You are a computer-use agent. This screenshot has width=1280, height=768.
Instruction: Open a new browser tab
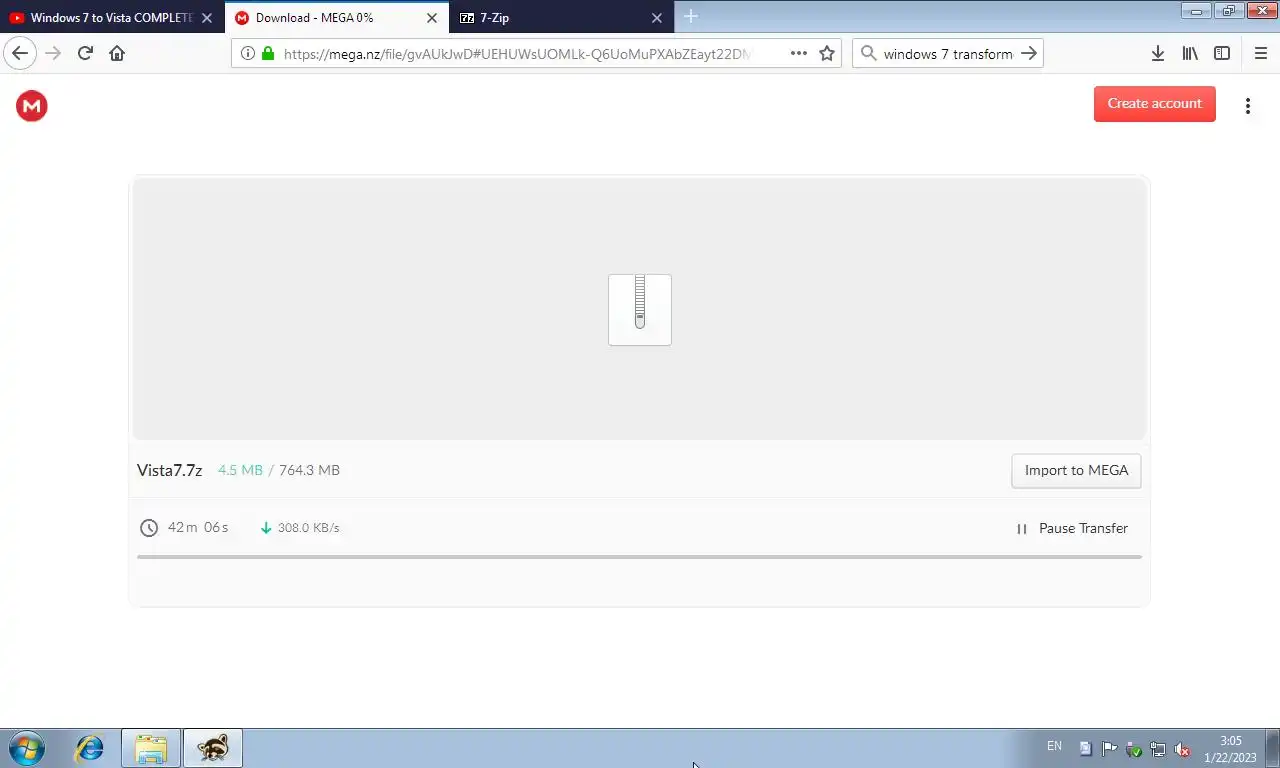691,17
